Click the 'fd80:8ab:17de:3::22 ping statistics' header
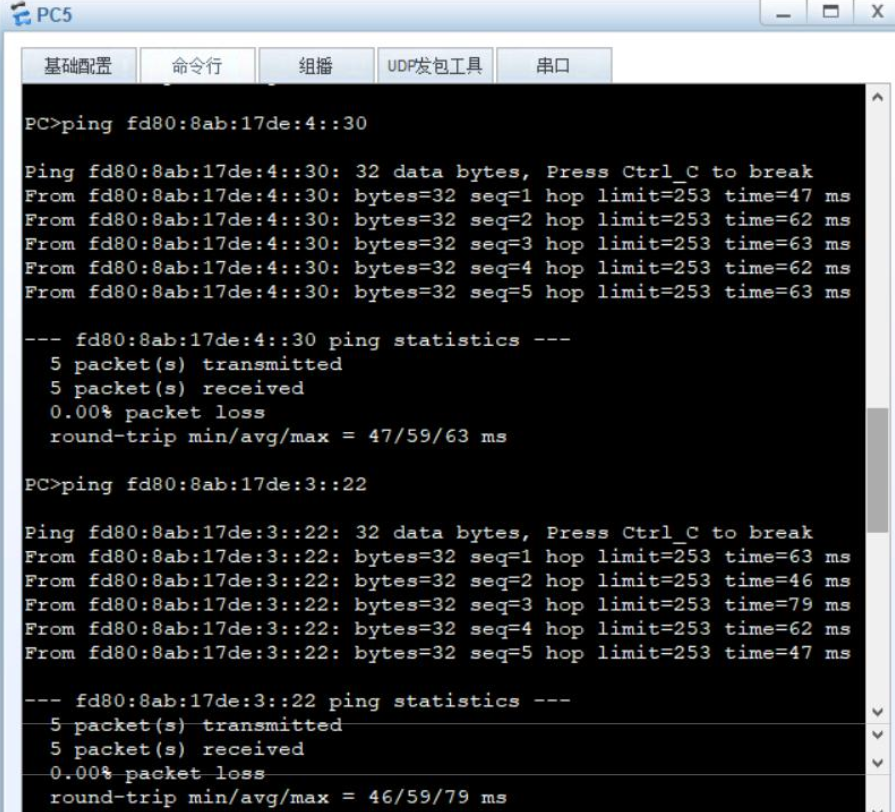This screenshot has width=895, height=812. point(297,701)
